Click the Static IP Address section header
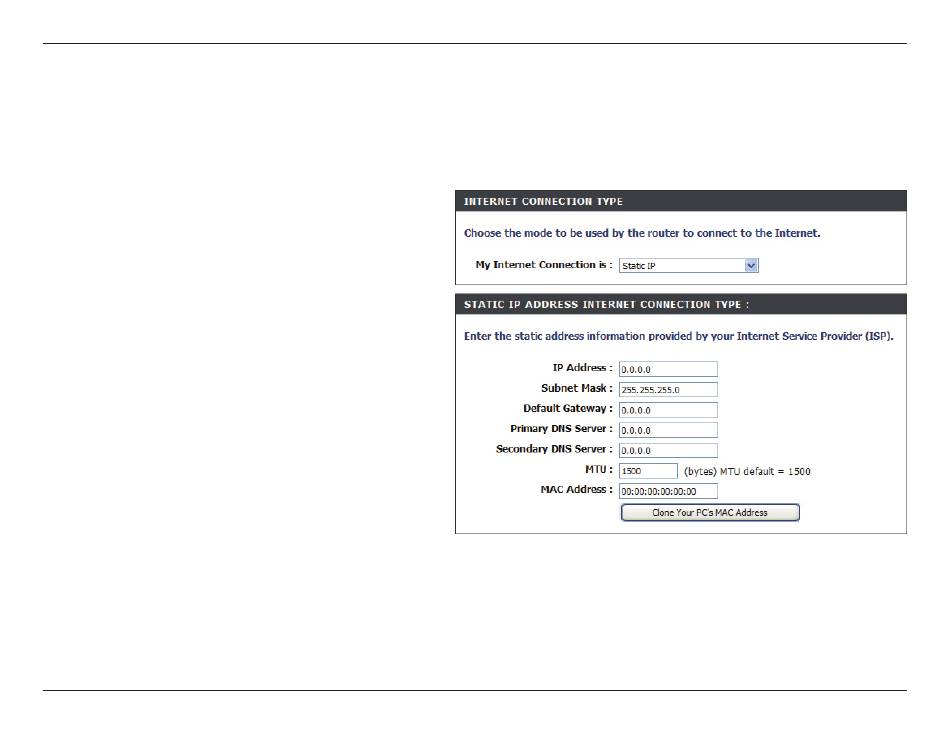This screenshot has width=950, height=734. (606, 303)
